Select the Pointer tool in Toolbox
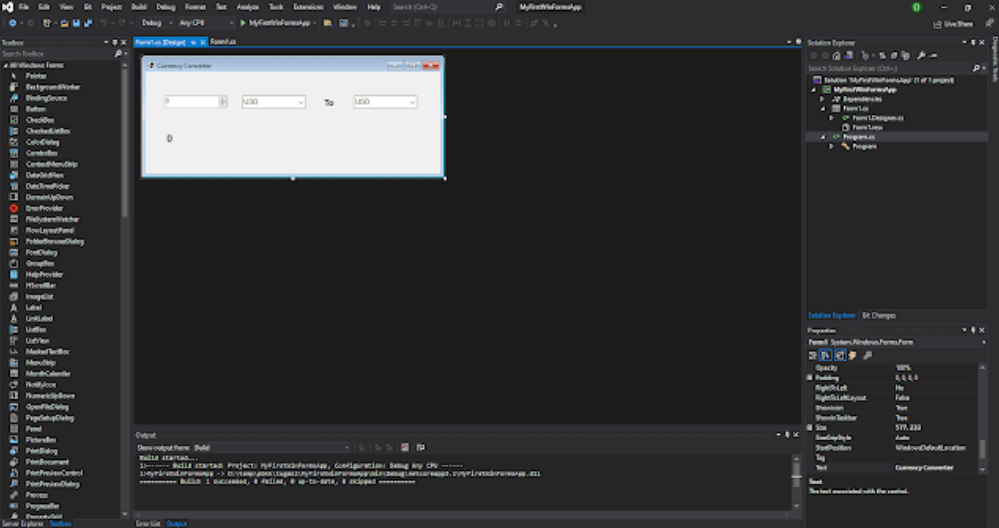The width and height of the screenshot is (999, 528). click(36, 76)
